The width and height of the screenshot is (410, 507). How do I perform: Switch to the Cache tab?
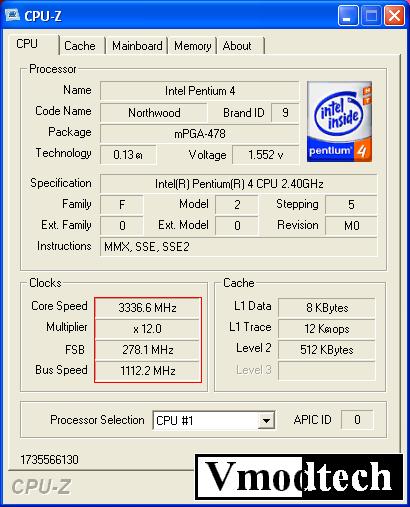pyautogui.click(x=80, y=46)
